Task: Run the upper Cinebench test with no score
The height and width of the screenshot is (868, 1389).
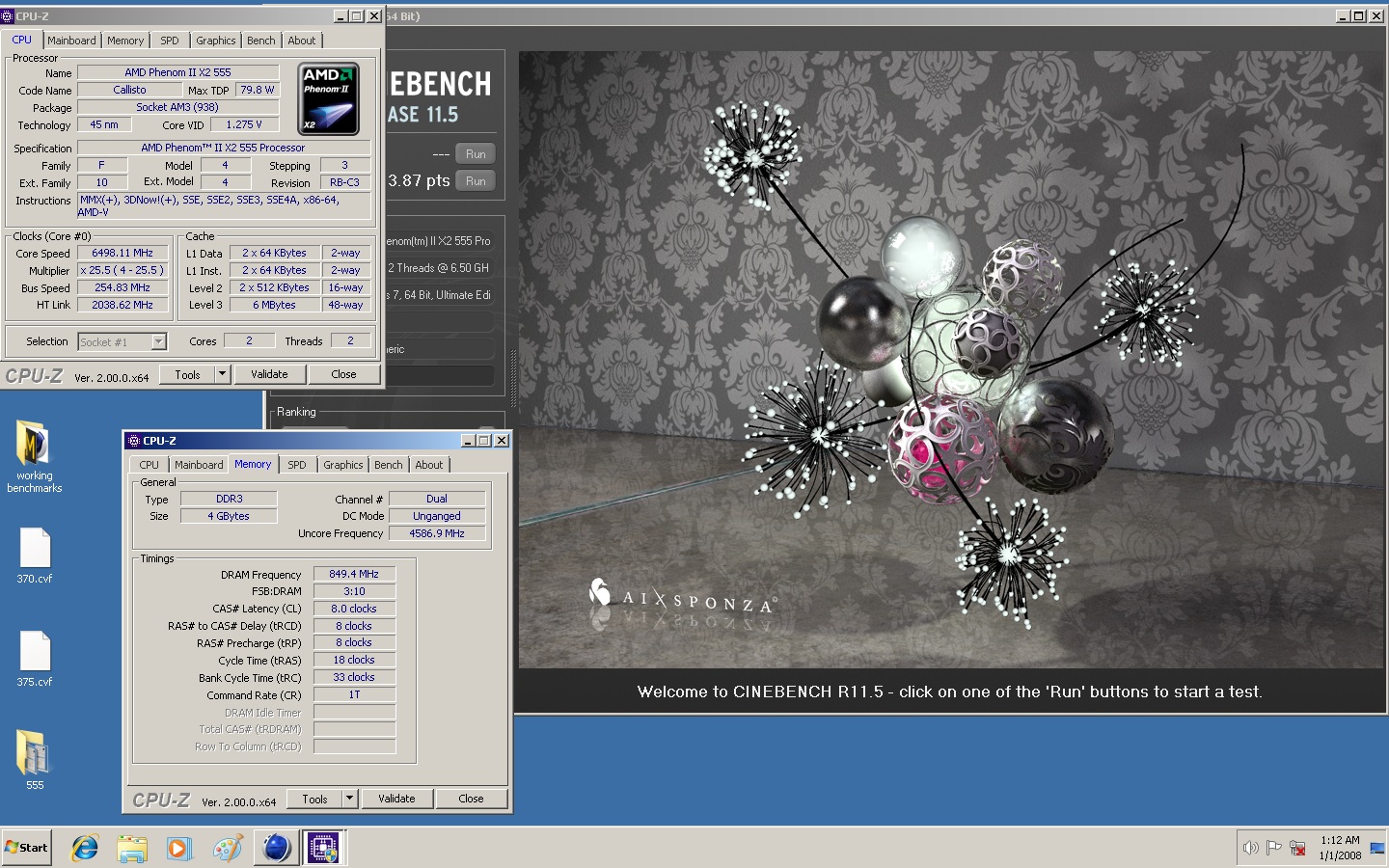Action: click(x=476, y=153)
